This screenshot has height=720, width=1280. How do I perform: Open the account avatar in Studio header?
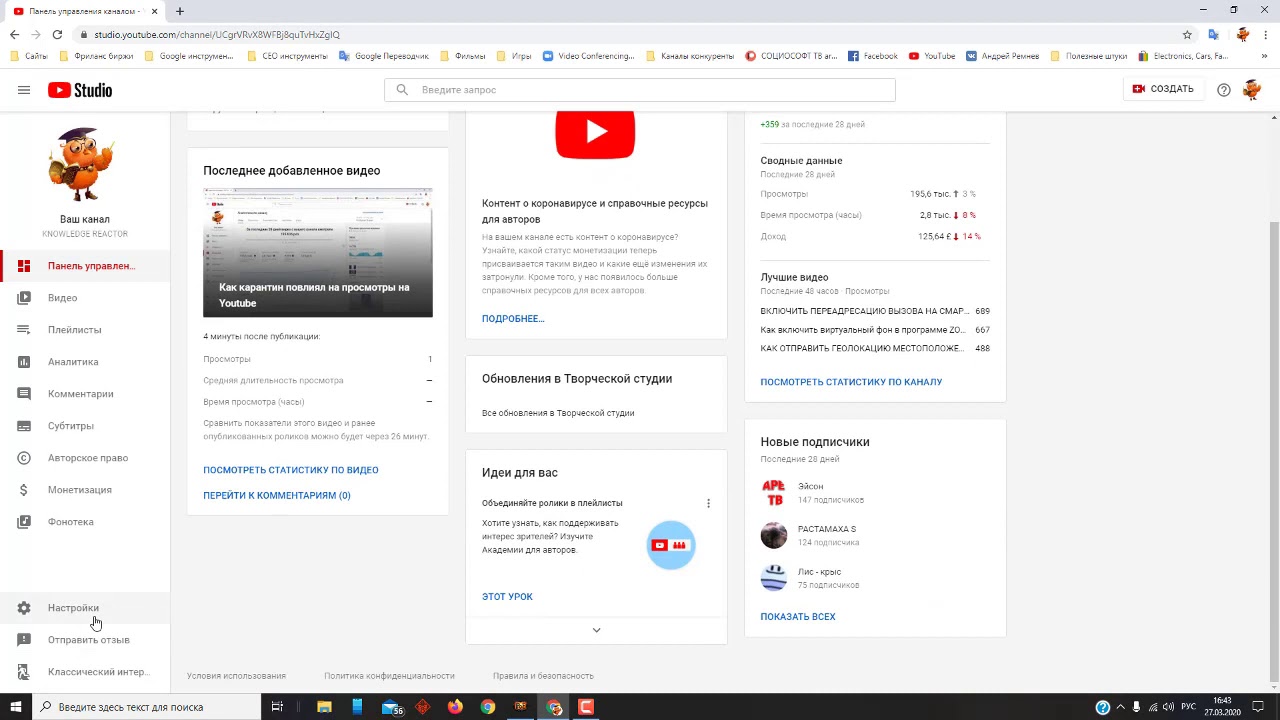click(x=1252, y=90)
